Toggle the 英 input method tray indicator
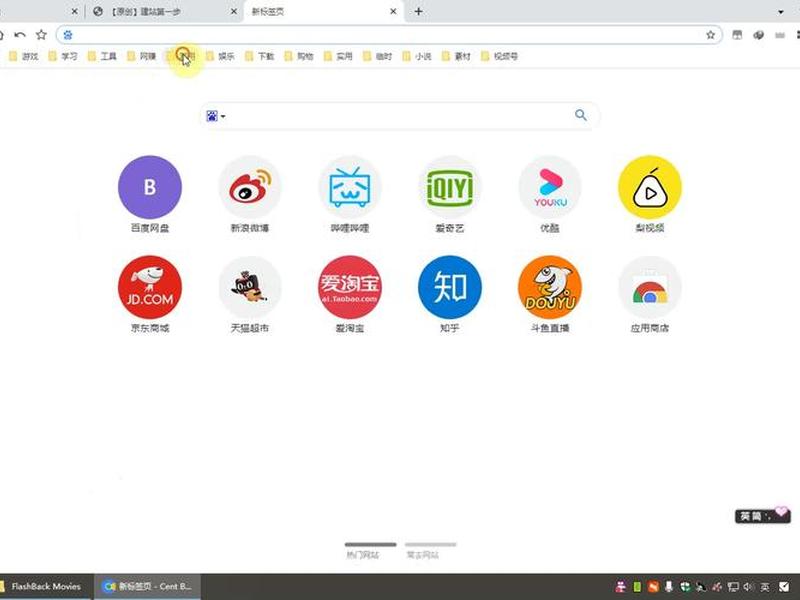800x600 pixels. [x=765, y=587]
